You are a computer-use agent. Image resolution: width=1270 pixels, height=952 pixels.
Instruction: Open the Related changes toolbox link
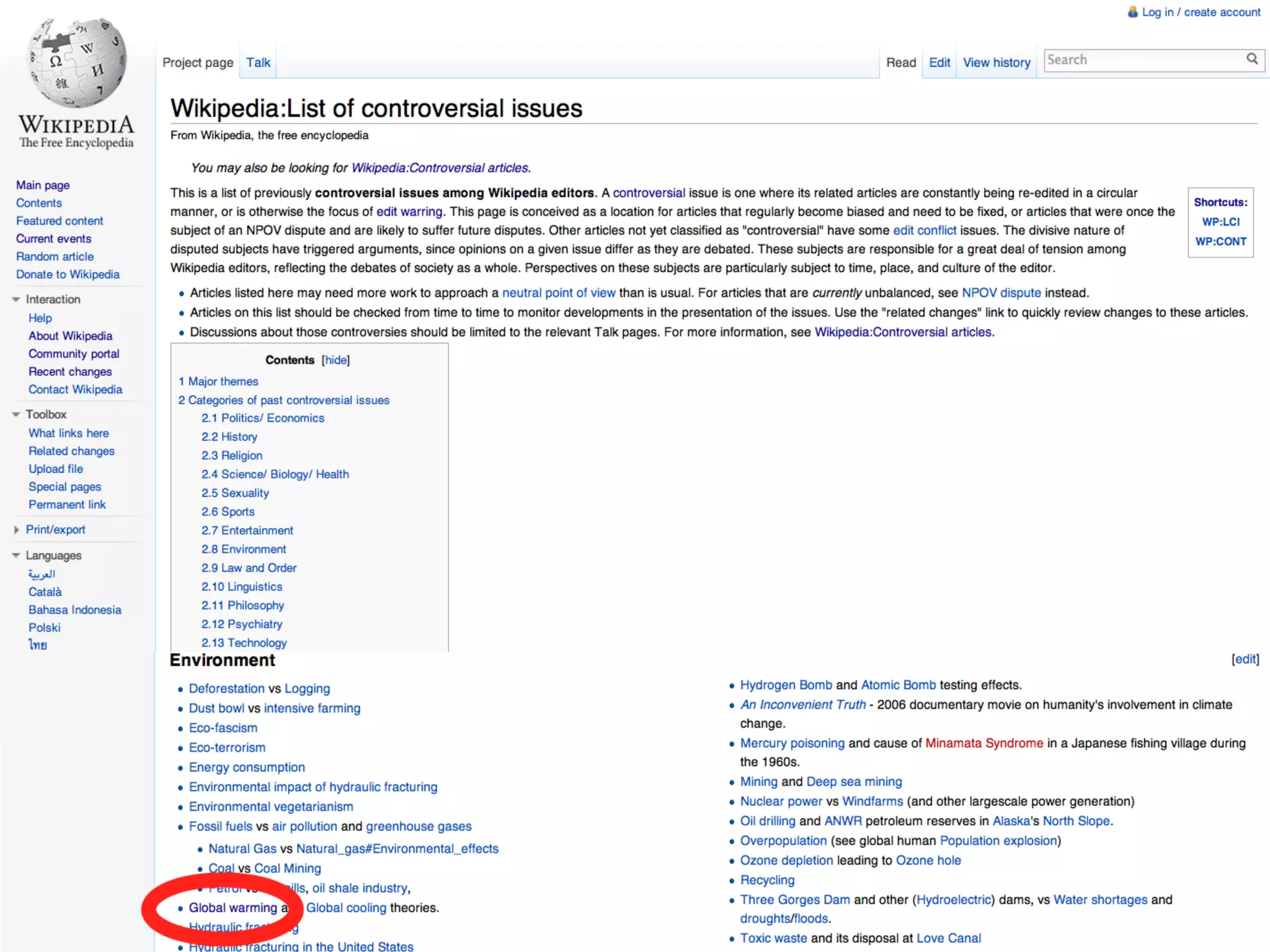[71, 451]
